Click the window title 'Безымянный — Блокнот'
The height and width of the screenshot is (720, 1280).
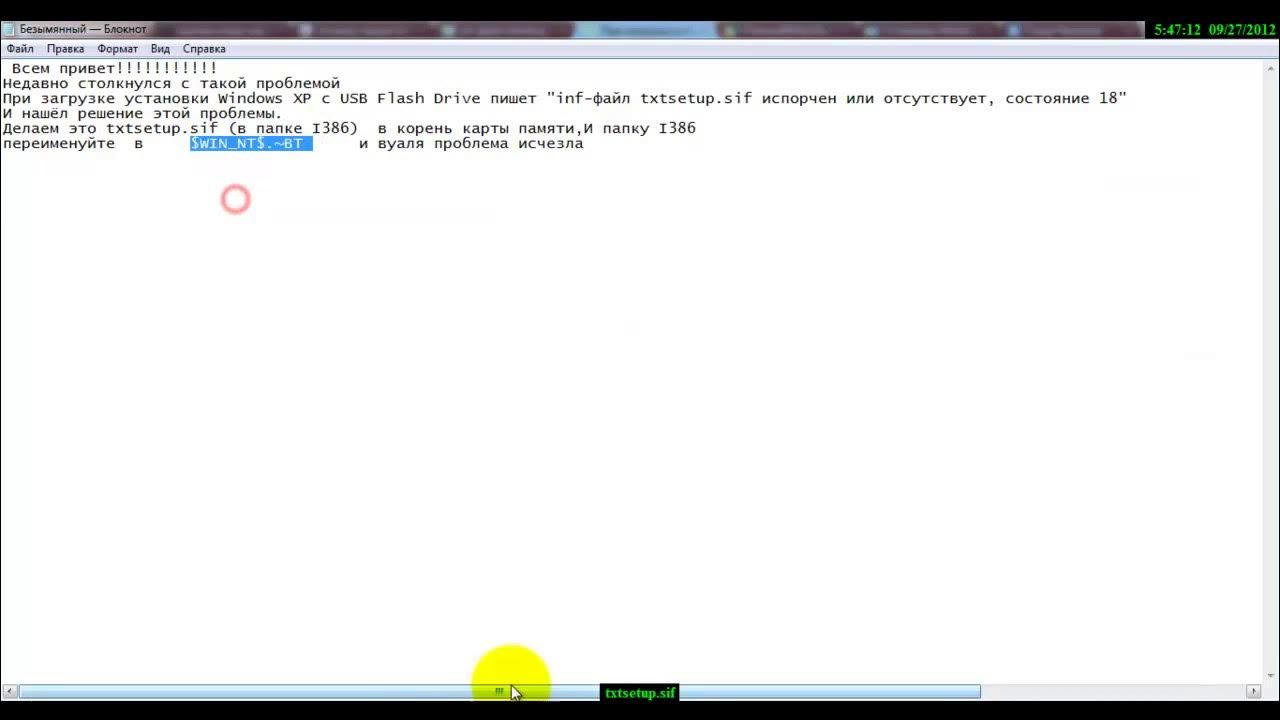pos(83,29)
